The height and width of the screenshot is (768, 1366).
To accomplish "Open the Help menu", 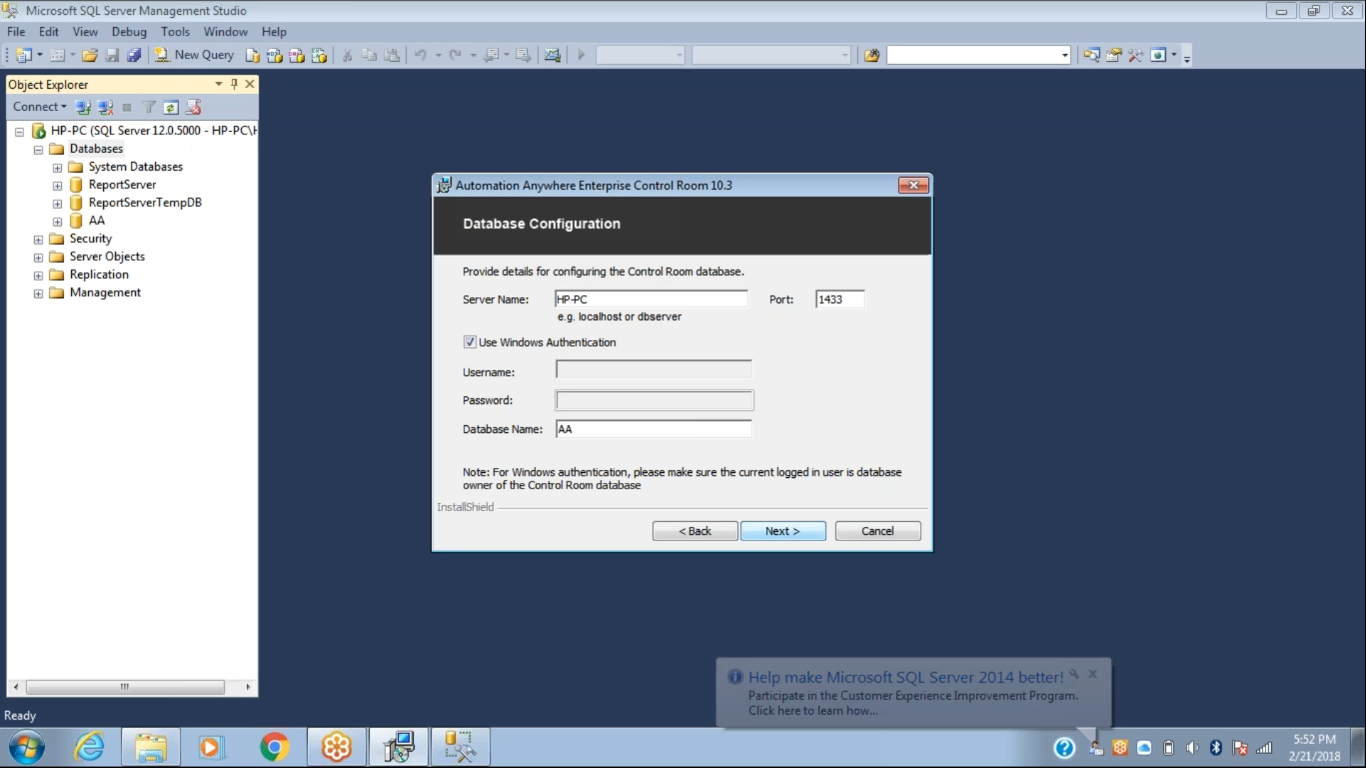I will pos(274,32).
